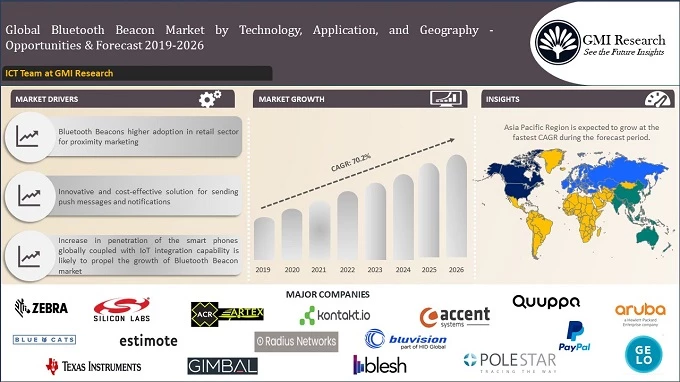
Task: Click the smart phones IoT integration driver text
Action: pyautogui.click(x=148, y=255)
